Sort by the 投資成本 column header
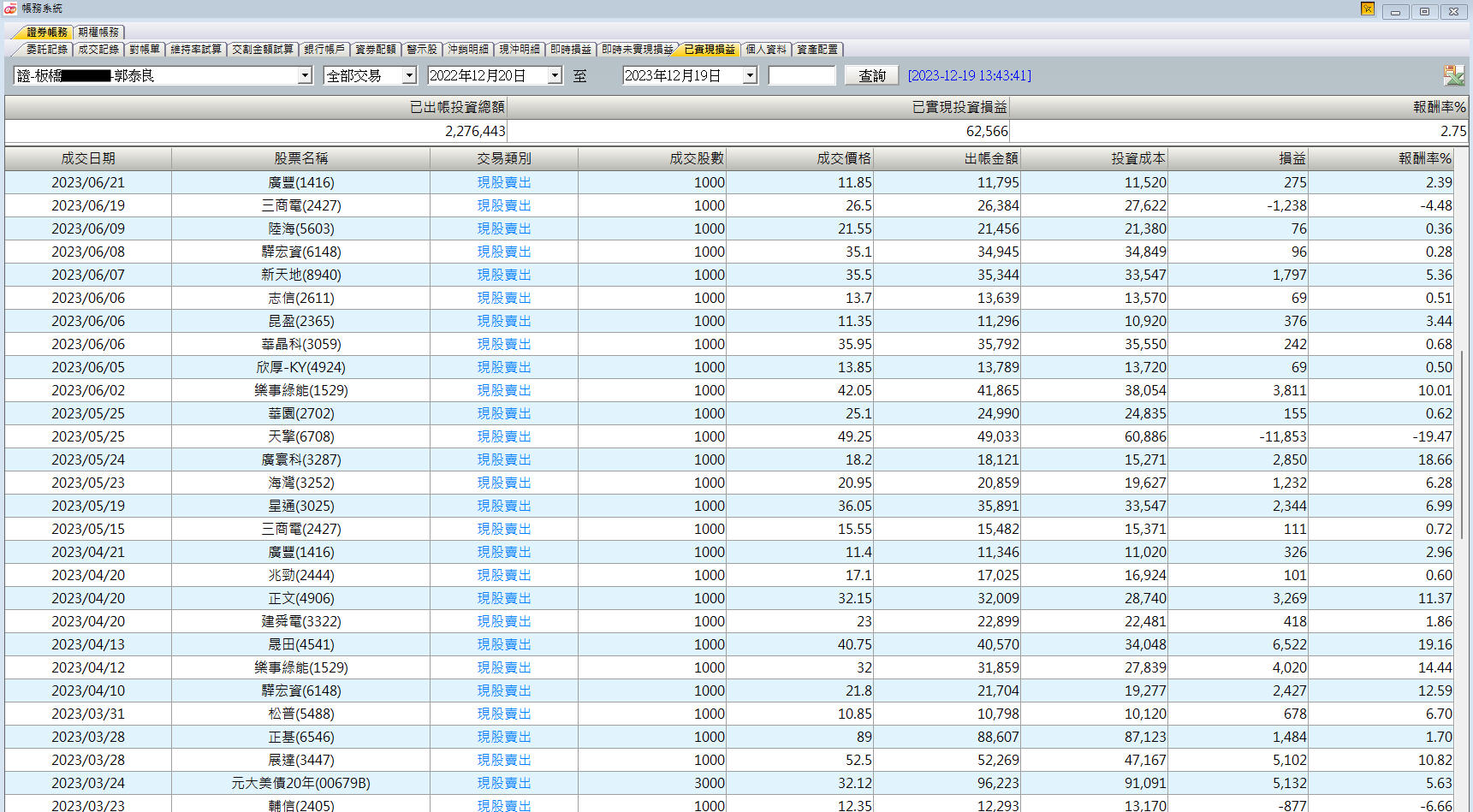Image resolution: width=1473 pixels, height=812 pixels. (x=1094, y=158)
